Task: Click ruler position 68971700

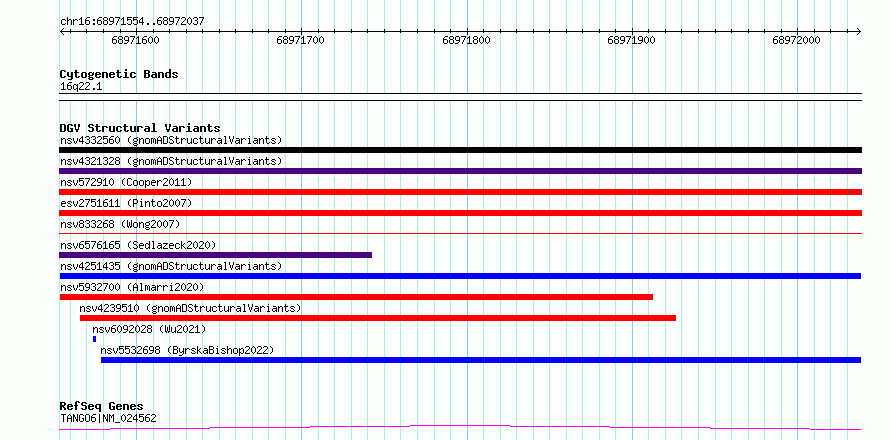Action: (x=301, y=41)
